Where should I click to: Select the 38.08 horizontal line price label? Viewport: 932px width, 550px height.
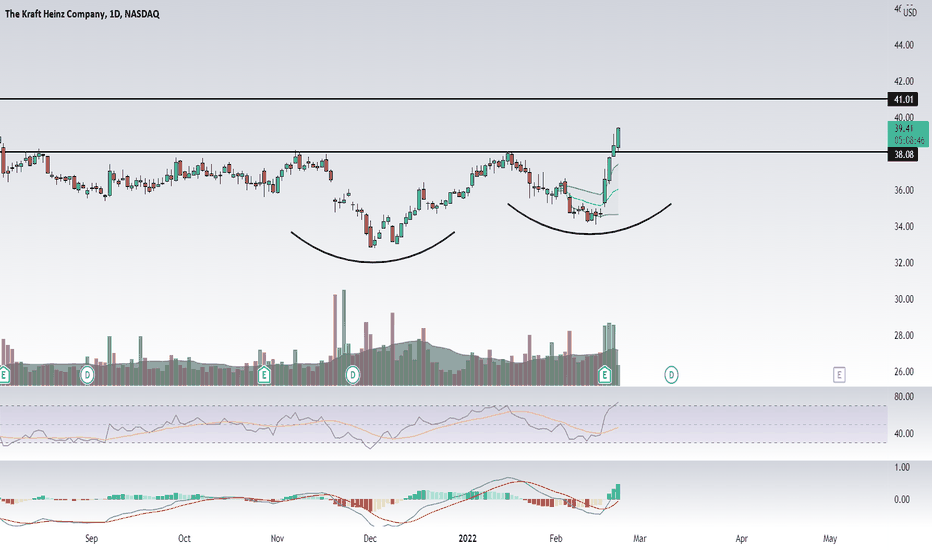[902, 155]
